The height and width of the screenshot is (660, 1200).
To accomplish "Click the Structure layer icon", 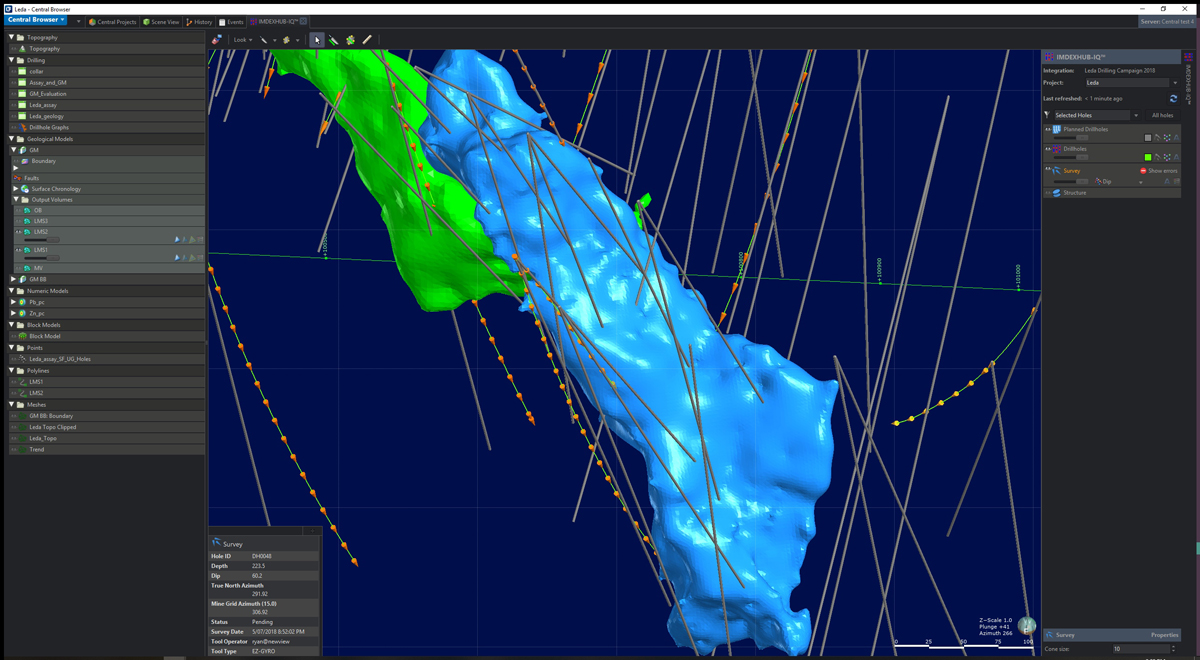I will click(1057, 193).
